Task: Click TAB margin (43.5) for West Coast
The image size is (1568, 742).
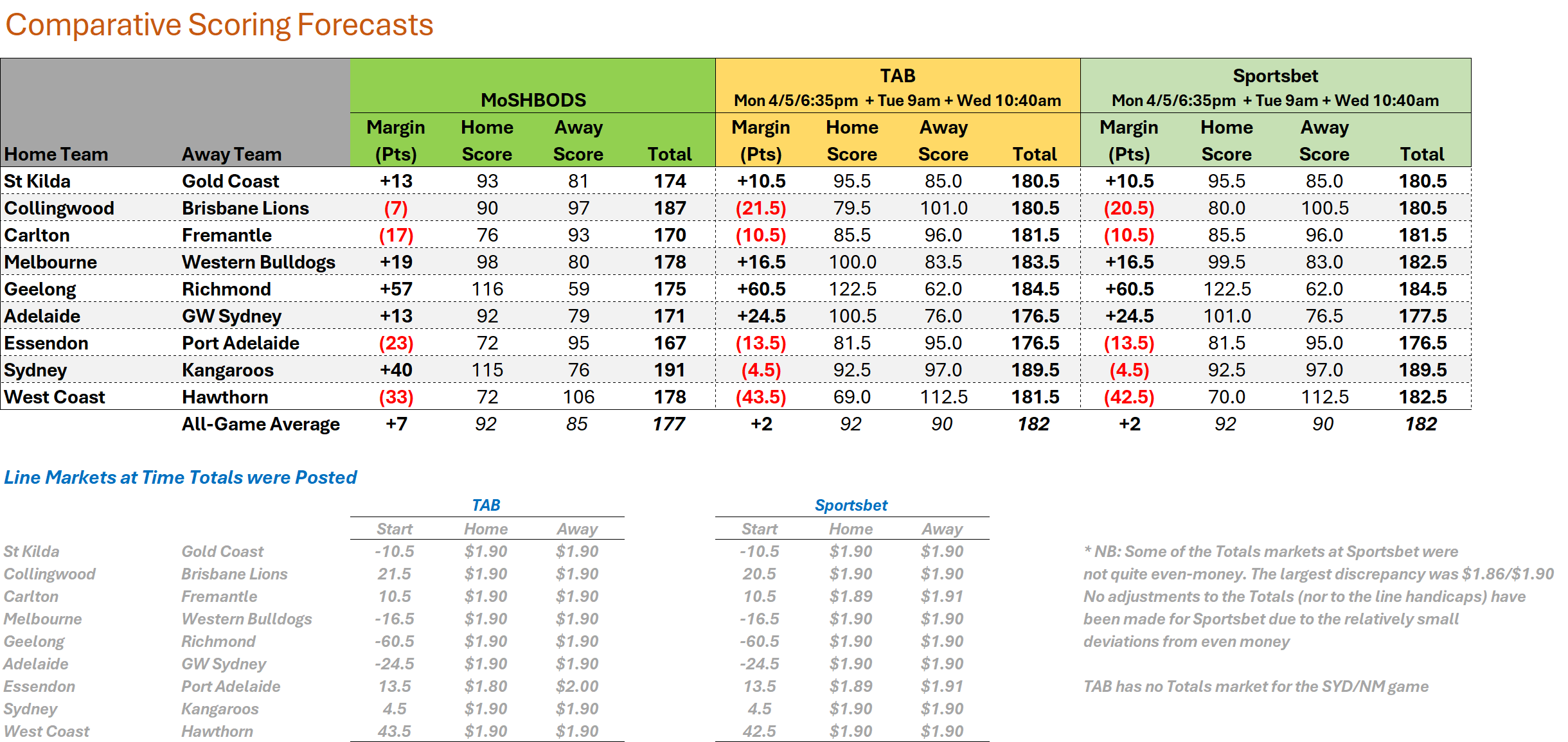Action: click(x=761, y=397)
